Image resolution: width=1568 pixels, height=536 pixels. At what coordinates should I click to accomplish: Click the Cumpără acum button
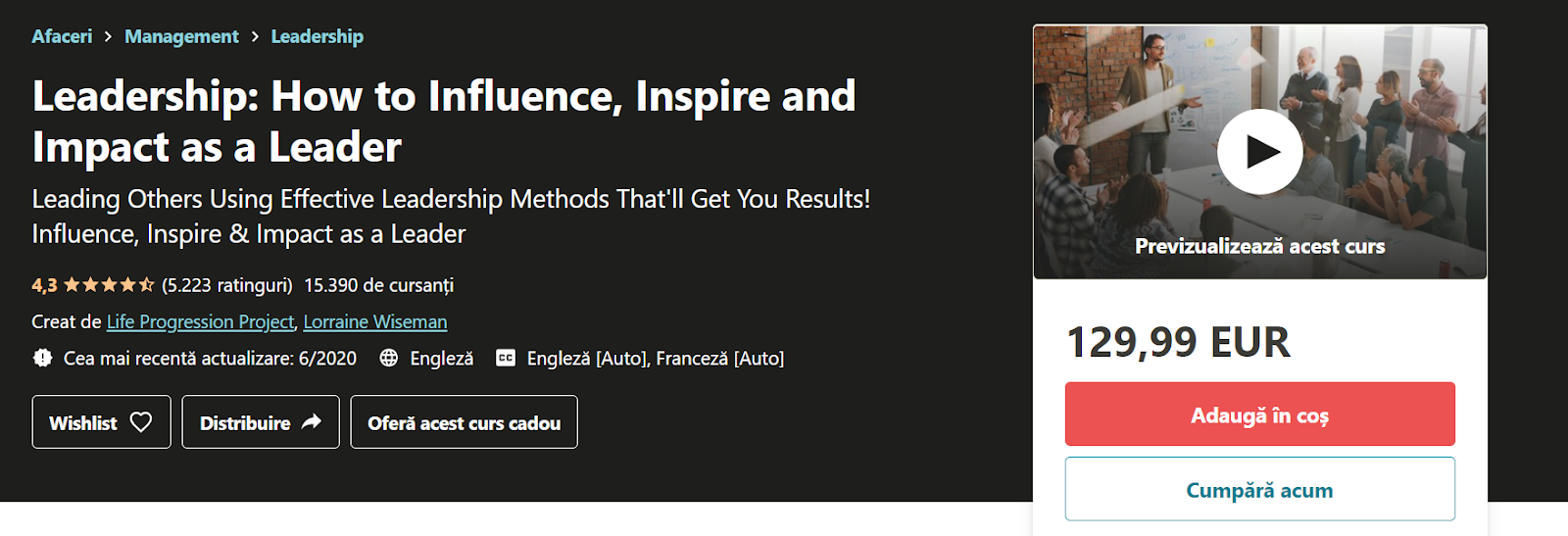(x=1259, y=489)
